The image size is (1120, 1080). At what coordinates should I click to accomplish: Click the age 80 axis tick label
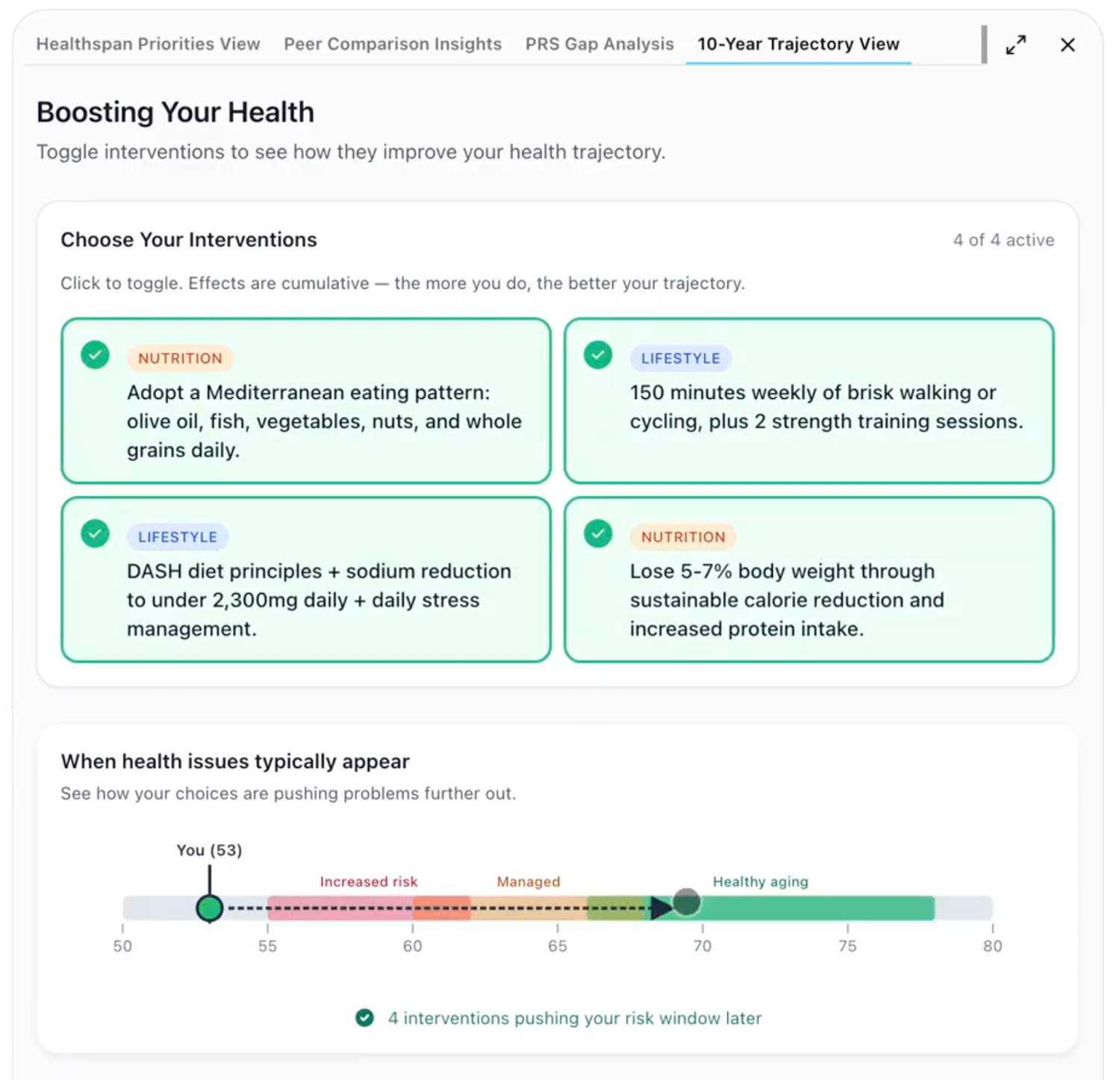[992, 946]
